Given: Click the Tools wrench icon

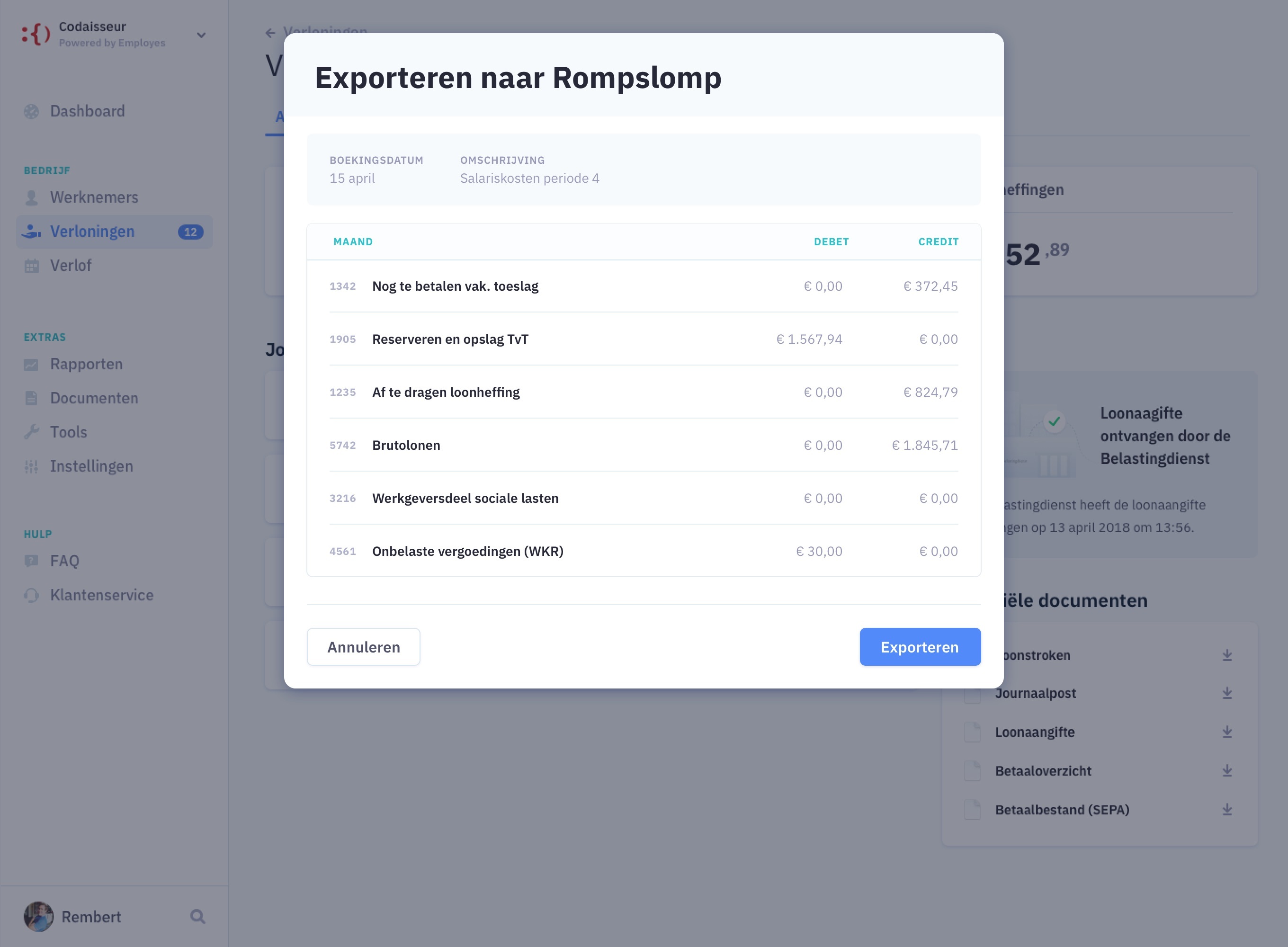Looking at the screenshot, I should 32,432.
